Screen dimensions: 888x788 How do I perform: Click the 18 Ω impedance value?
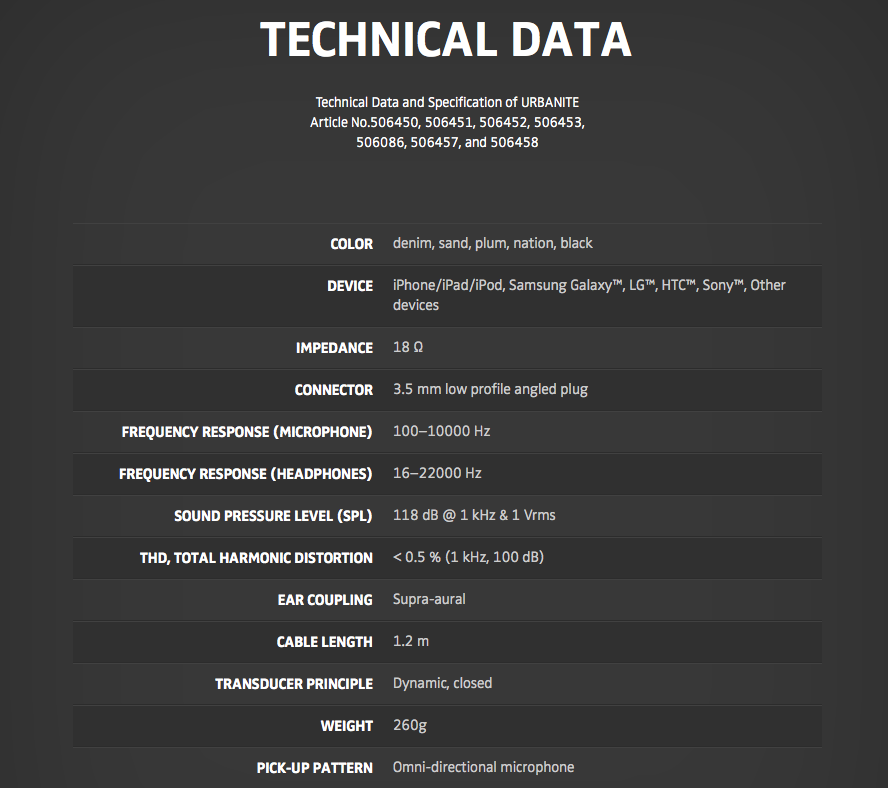pyautogui.click(x=410, y=348)
